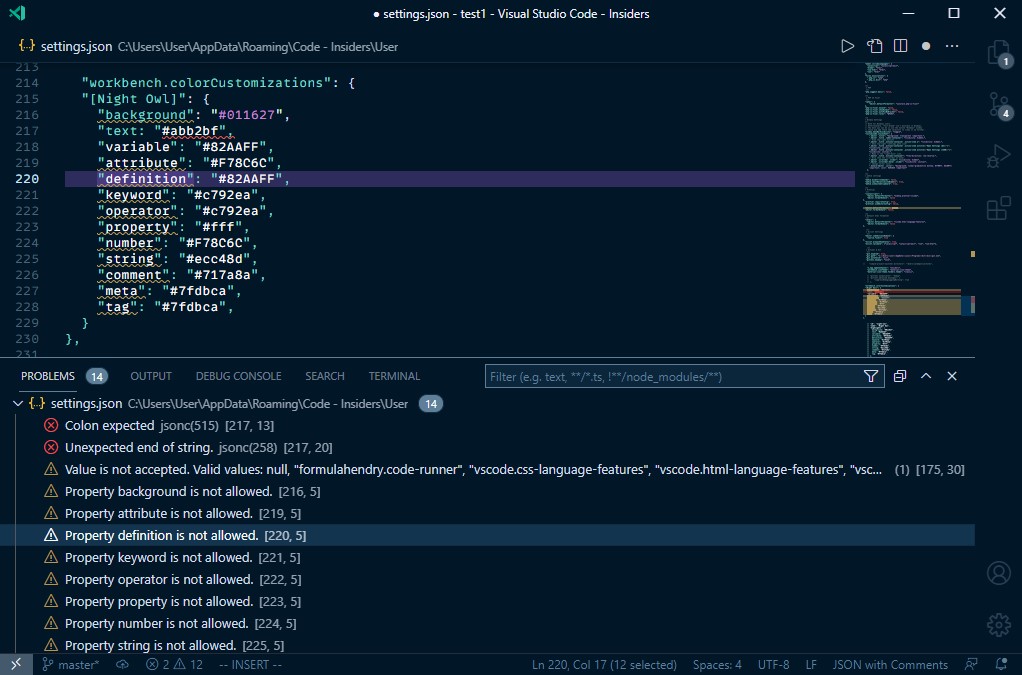
Task: Switch to the PROBLEMS tab
Action: click(x=48, y=376)
